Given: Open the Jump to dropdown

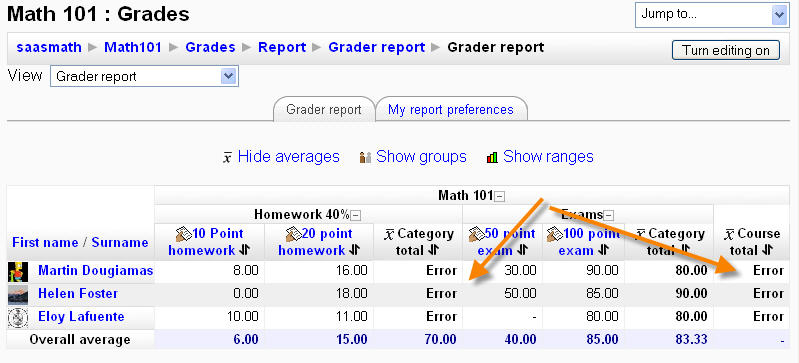Looking at the screenshot, I should (712, 14).
